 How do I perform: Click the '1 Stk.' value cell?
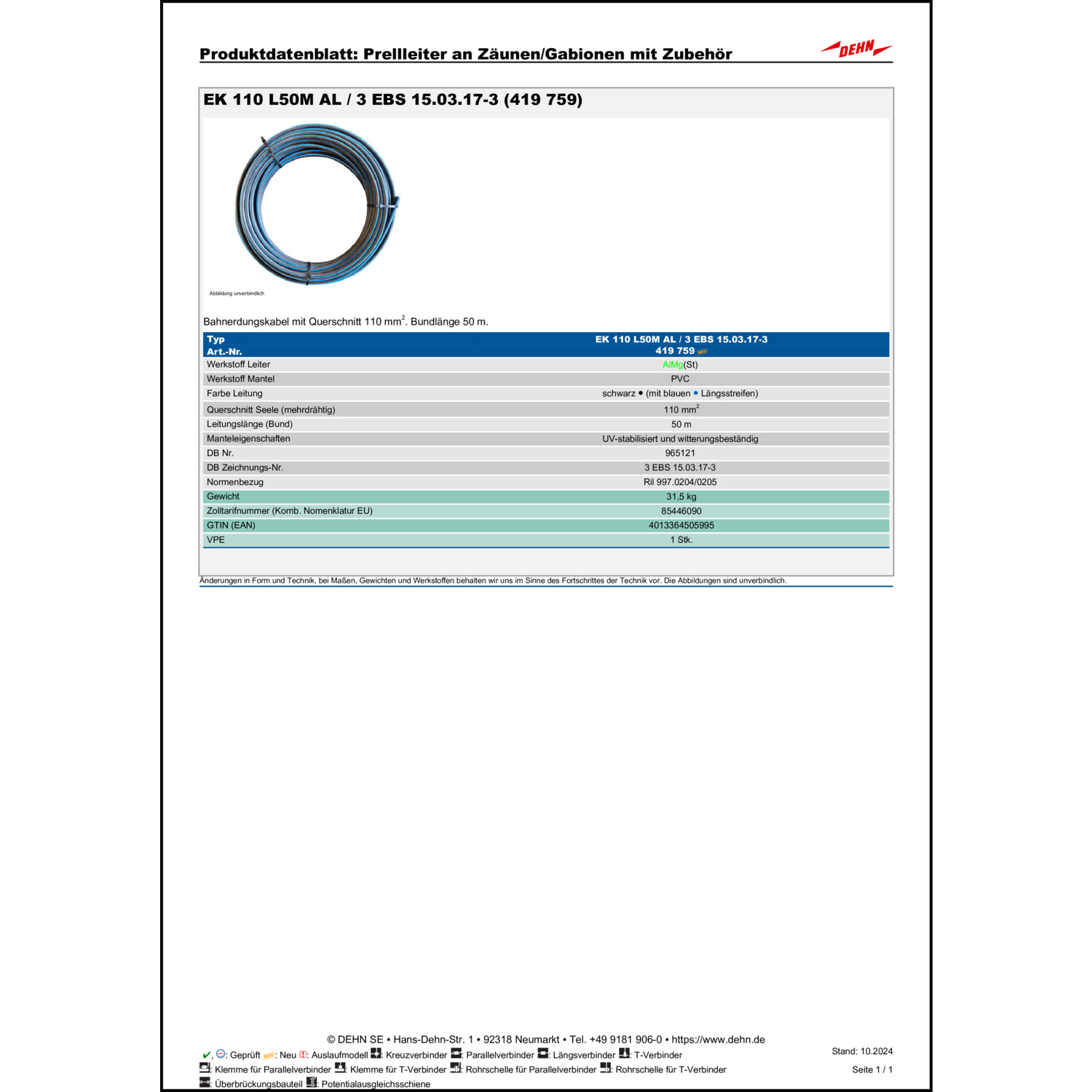pos(681,540)
